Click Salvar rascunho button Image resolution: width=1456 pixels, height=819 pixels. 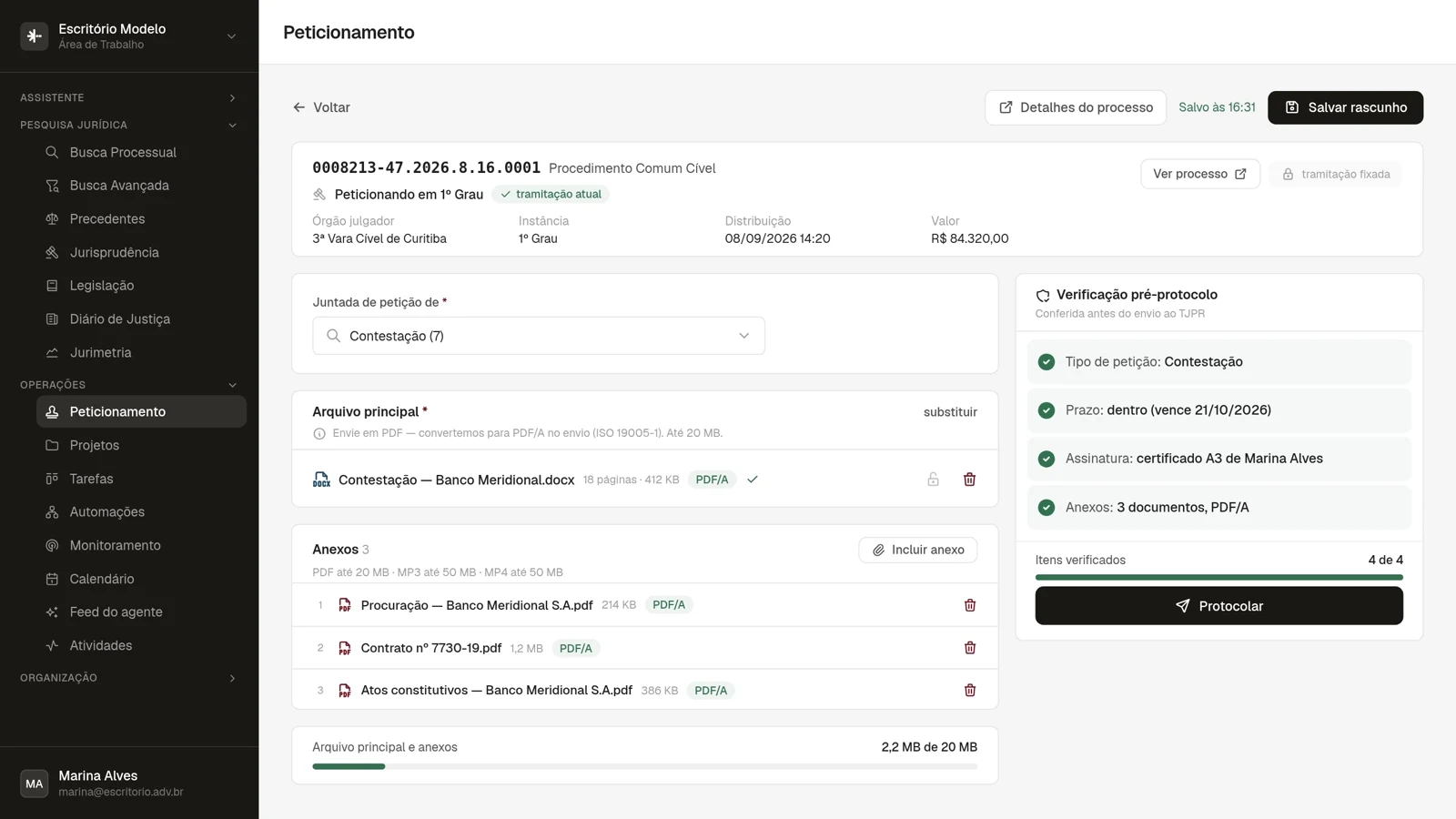pyautogui.click(x=1345, y=107)
